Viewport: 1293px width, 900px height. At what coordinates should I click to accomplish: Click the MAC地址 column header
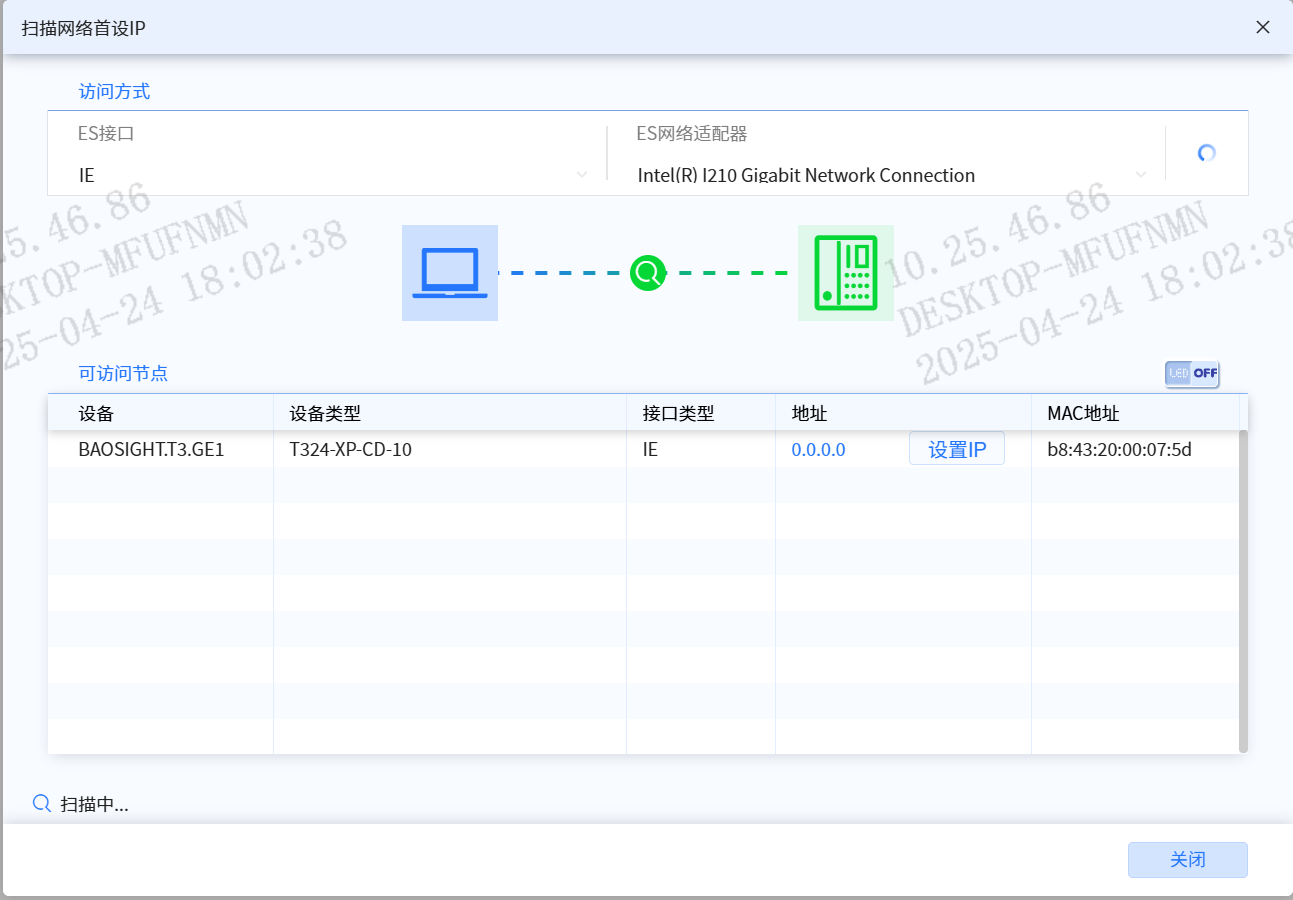coord(1082,413)
